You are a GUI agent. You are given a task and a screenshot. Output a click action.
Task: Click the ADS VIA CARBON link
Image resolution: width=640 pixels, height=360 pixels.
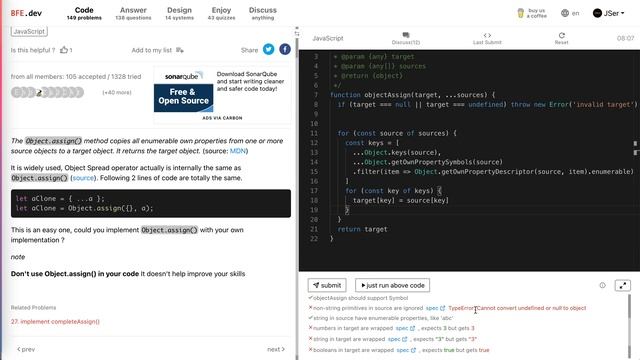(x=222, y=118)
